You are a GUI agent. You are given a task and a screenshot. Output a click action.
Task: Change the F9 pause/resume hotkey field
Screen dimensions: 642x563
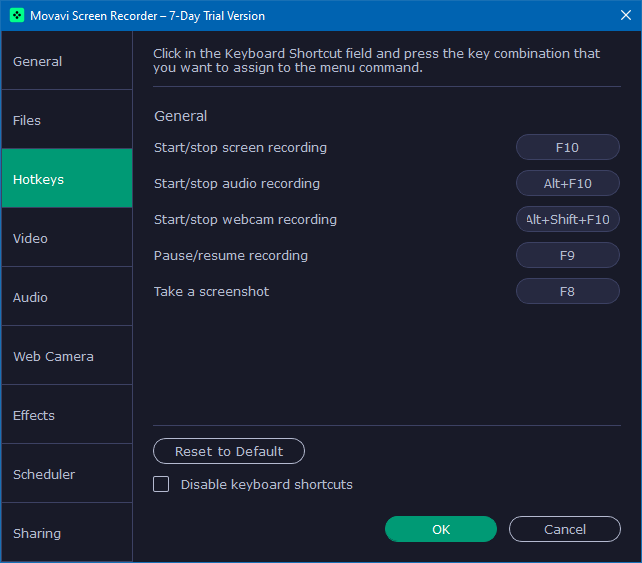tap(567, 256)
